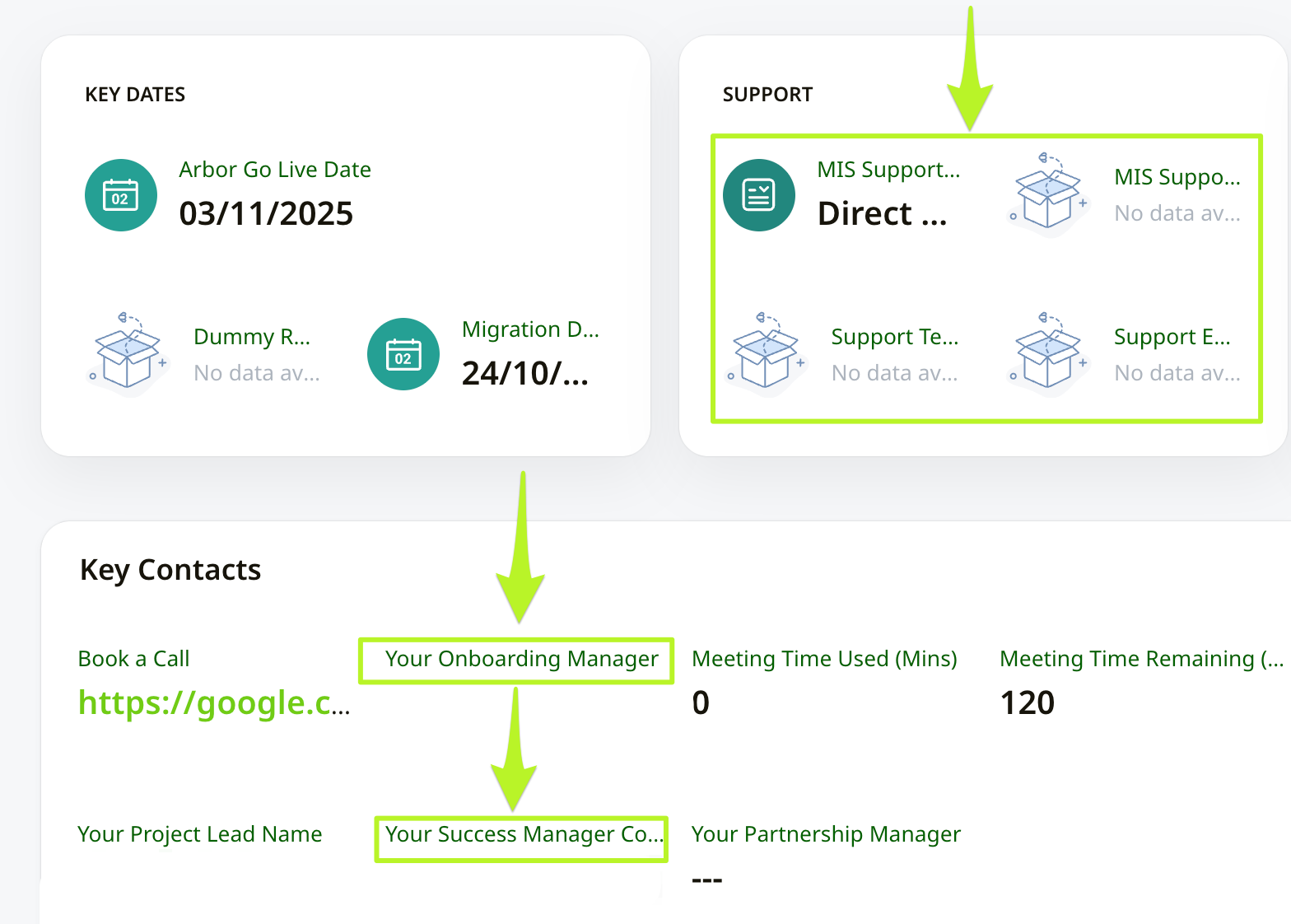Screen dimensions: 1291x924
Task: Click the Key Contacts section heading
Action: click(x=170, y=570)
